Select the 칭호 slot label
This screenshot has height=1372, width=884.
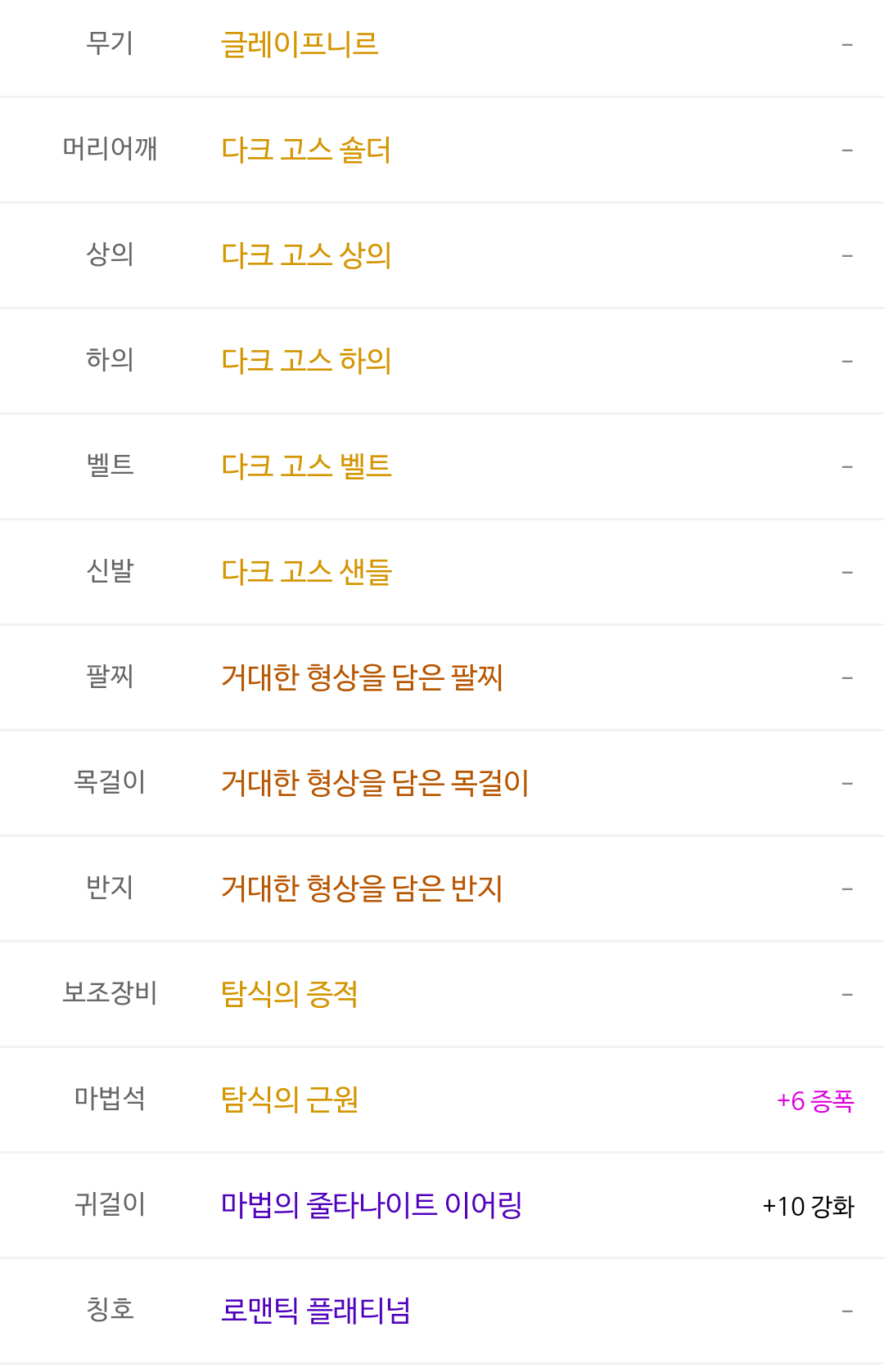[110, 1310]
